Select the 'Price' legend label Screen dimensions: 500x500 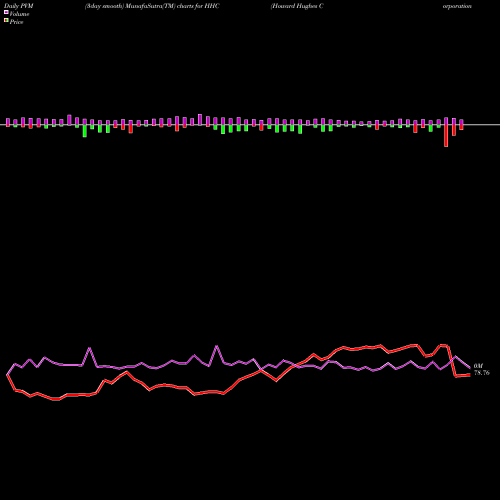pos(16,22)
